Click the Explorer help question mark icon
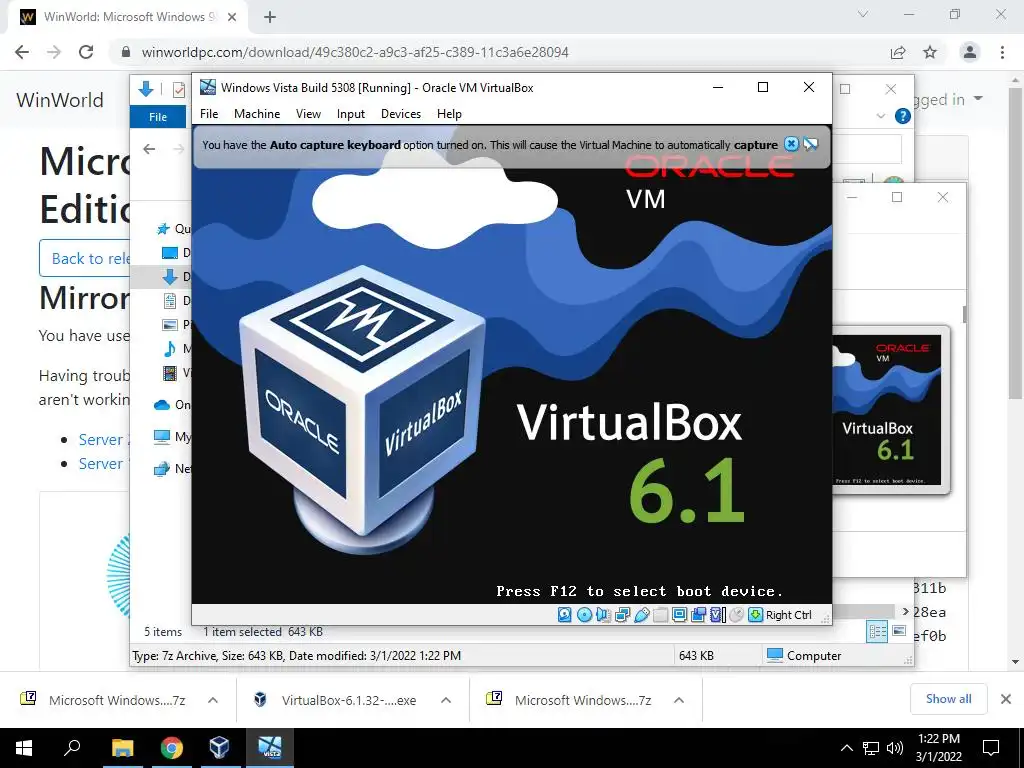Viewport: 1024px width, 768px height. (x=903, y=116)
